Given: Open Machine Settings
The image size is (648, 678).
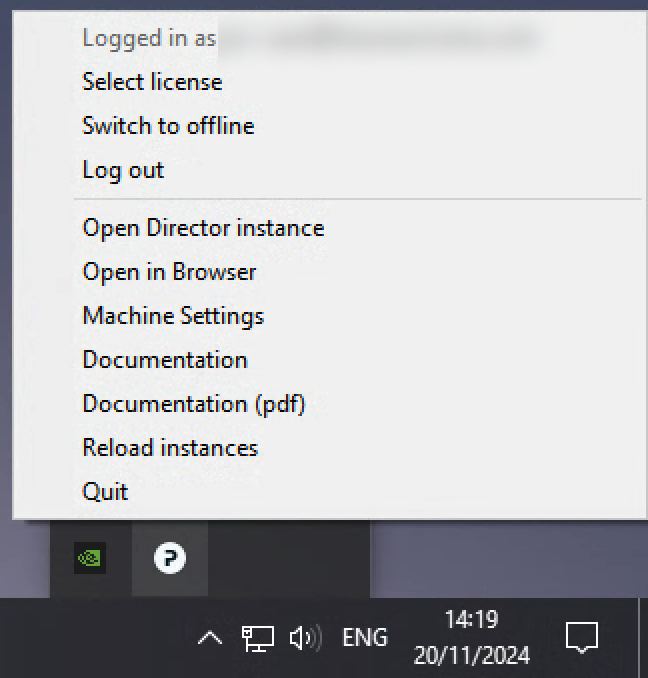Looking at the screenshot, I should (173, 316).
